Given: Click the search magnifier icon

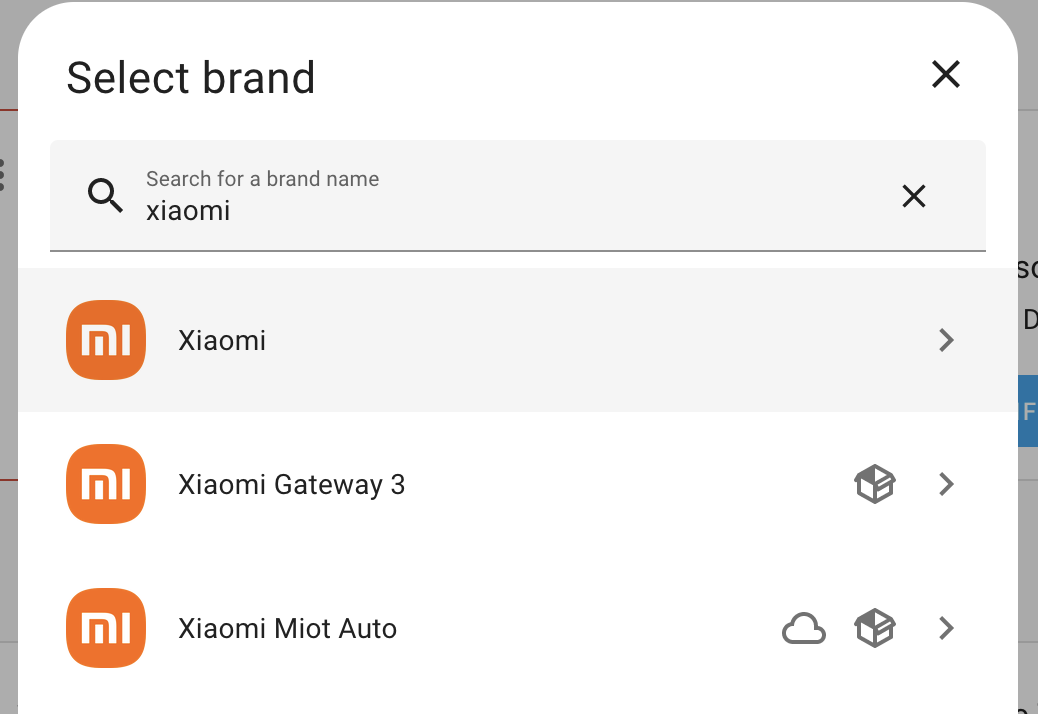Looking at the screenshot, I should (x=105, y=196).
